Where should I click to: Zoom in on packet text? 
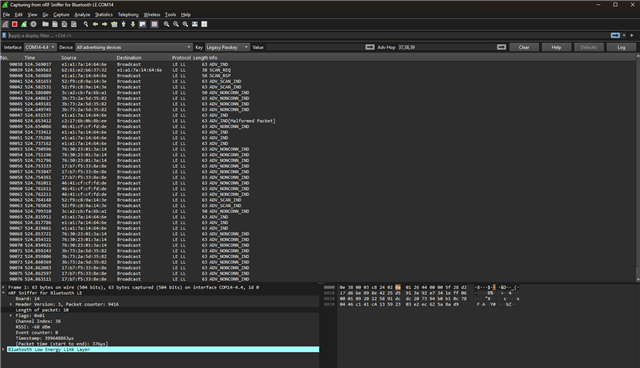[167, 24]
